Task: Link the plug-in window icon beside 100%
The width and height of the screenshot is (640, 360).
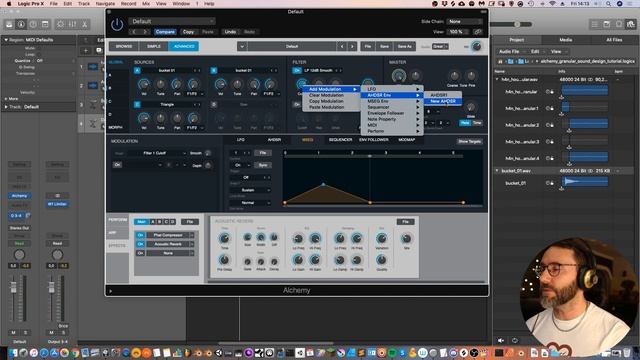Action: 477,32
